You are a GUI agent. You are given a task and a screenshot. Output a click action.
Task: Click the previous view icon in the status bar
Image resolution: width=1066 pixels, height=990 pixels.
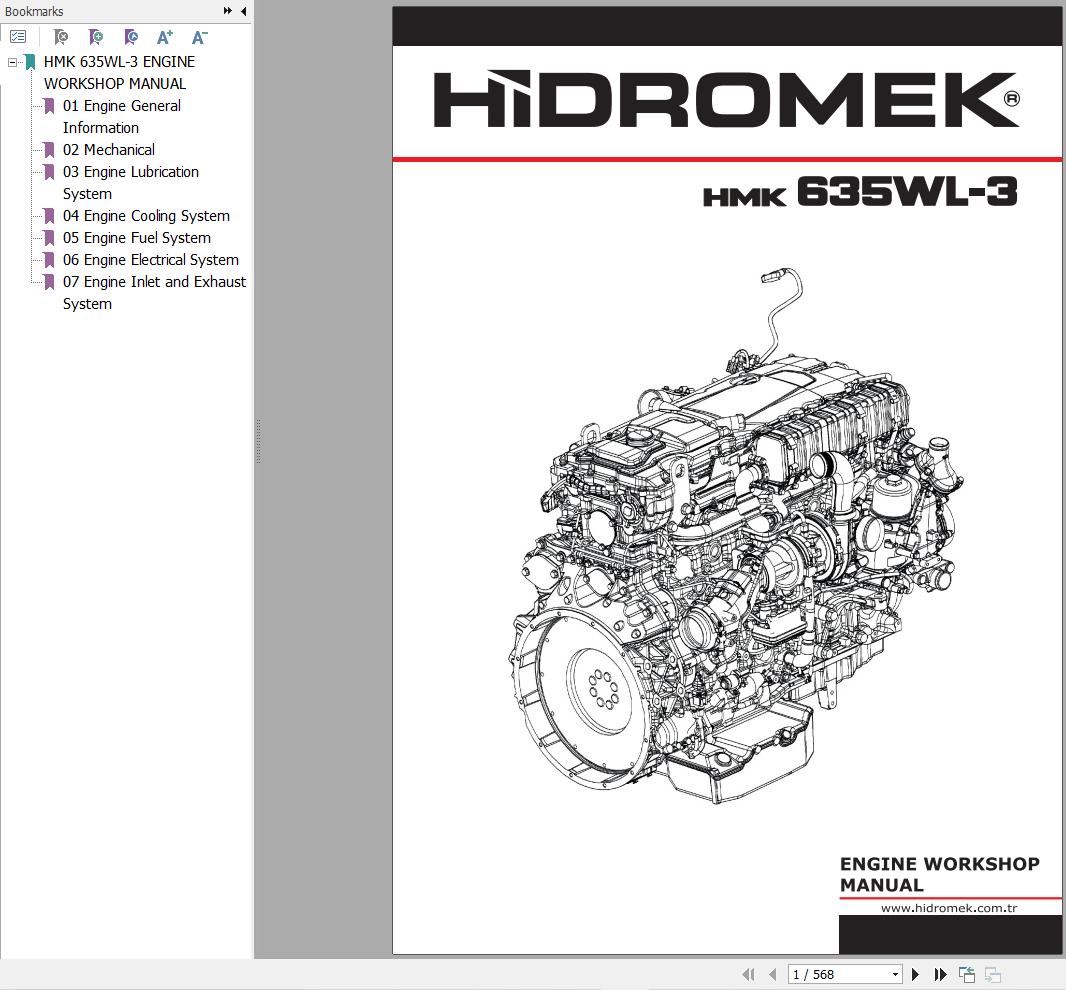966,974
